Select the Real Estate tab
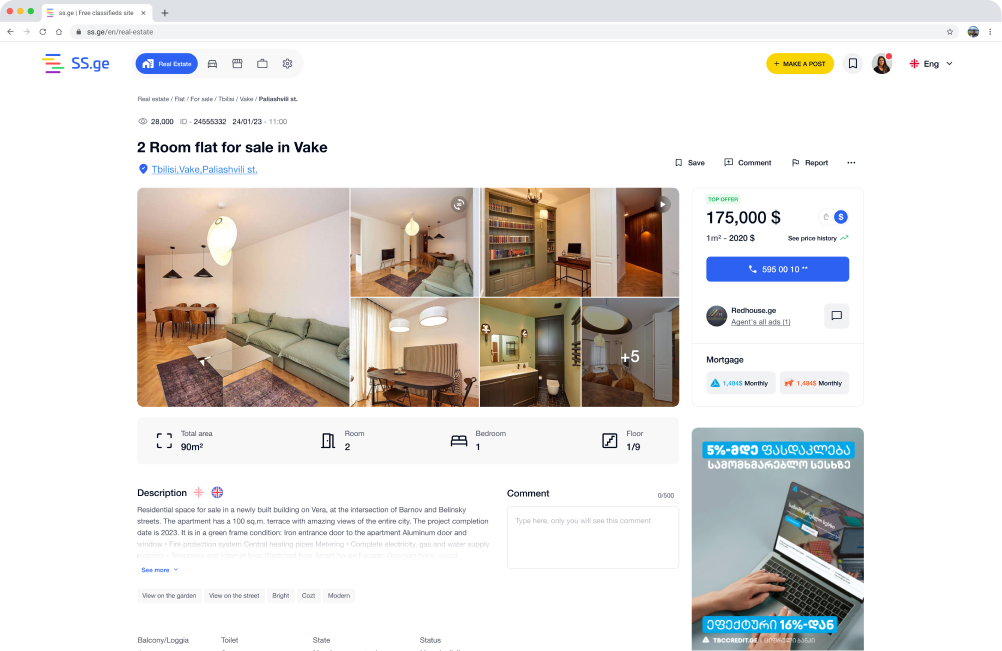1002x651 pixels. tap(167, 64)
